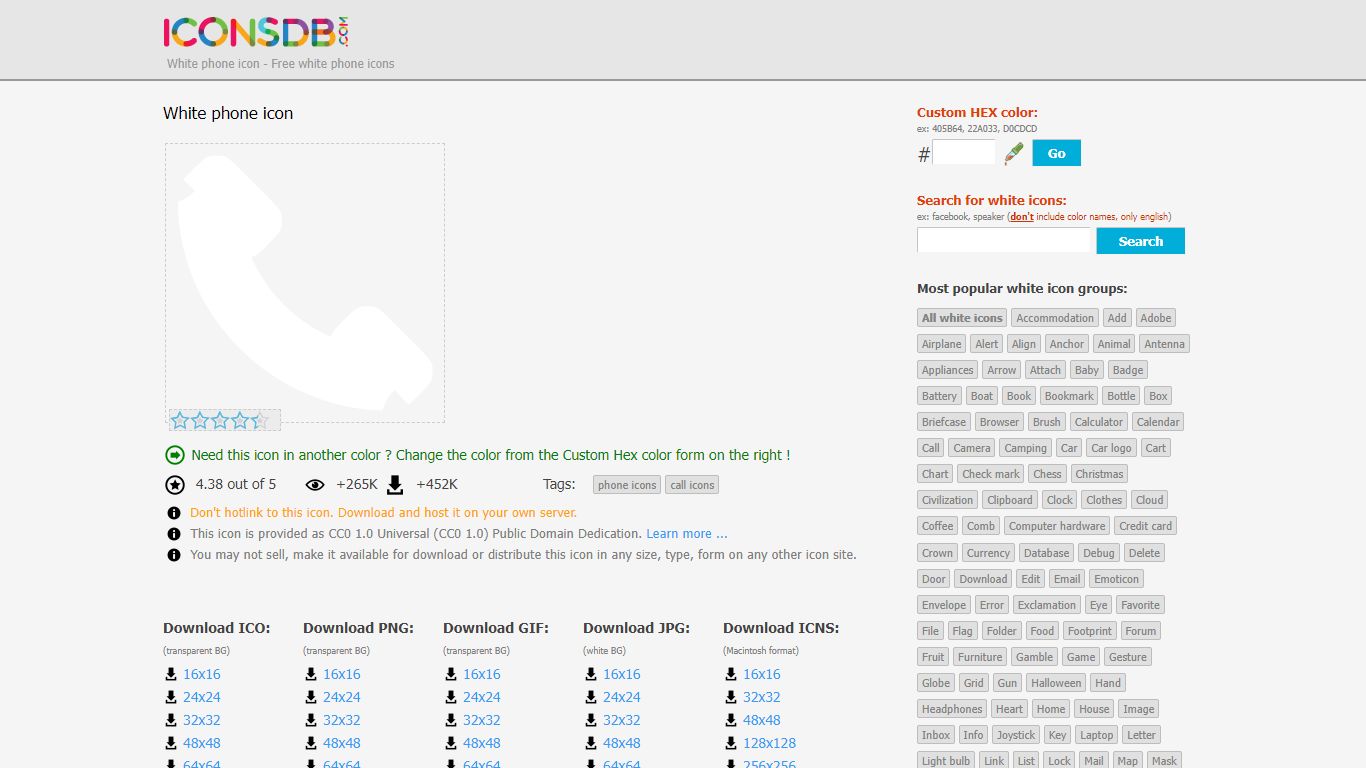Screen dimensions: 1366x768
Task: Open the 'phone icons' tag
Action: pyautogui.click(x=627, y=485)
